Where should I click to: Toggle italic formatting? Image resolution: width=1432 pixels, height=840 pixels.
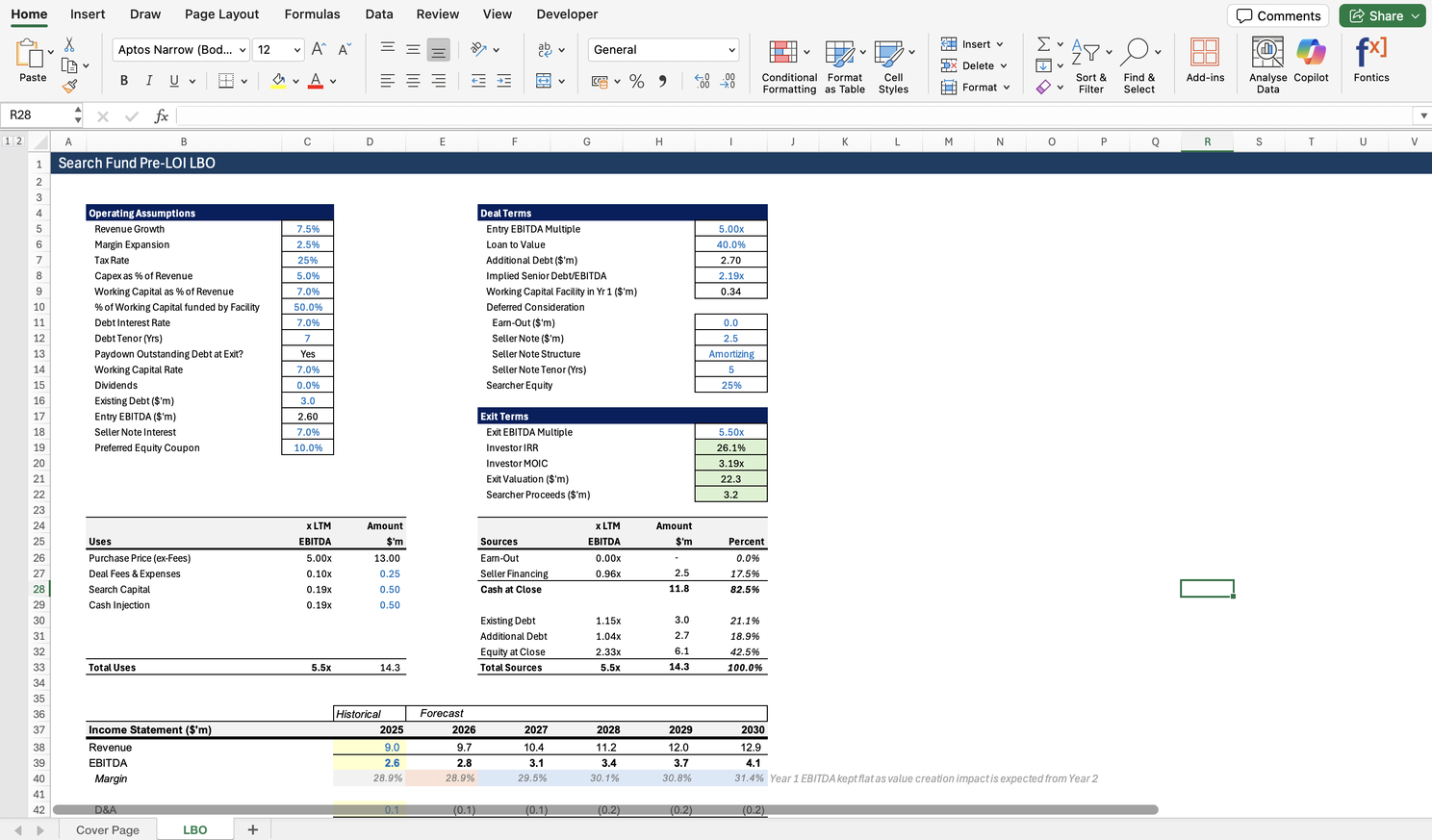[x=149, y=81]
